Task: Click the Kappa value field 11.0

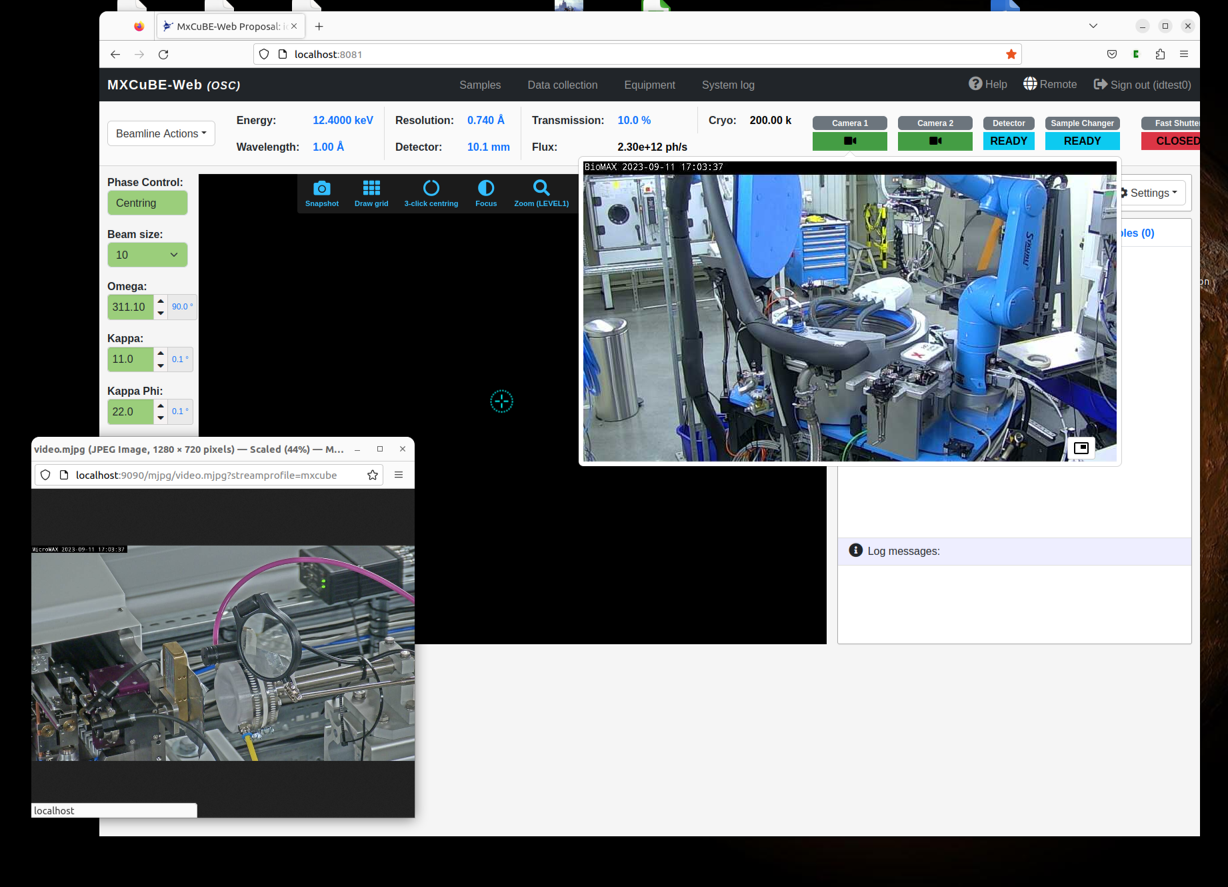Action: pos(130,359)
